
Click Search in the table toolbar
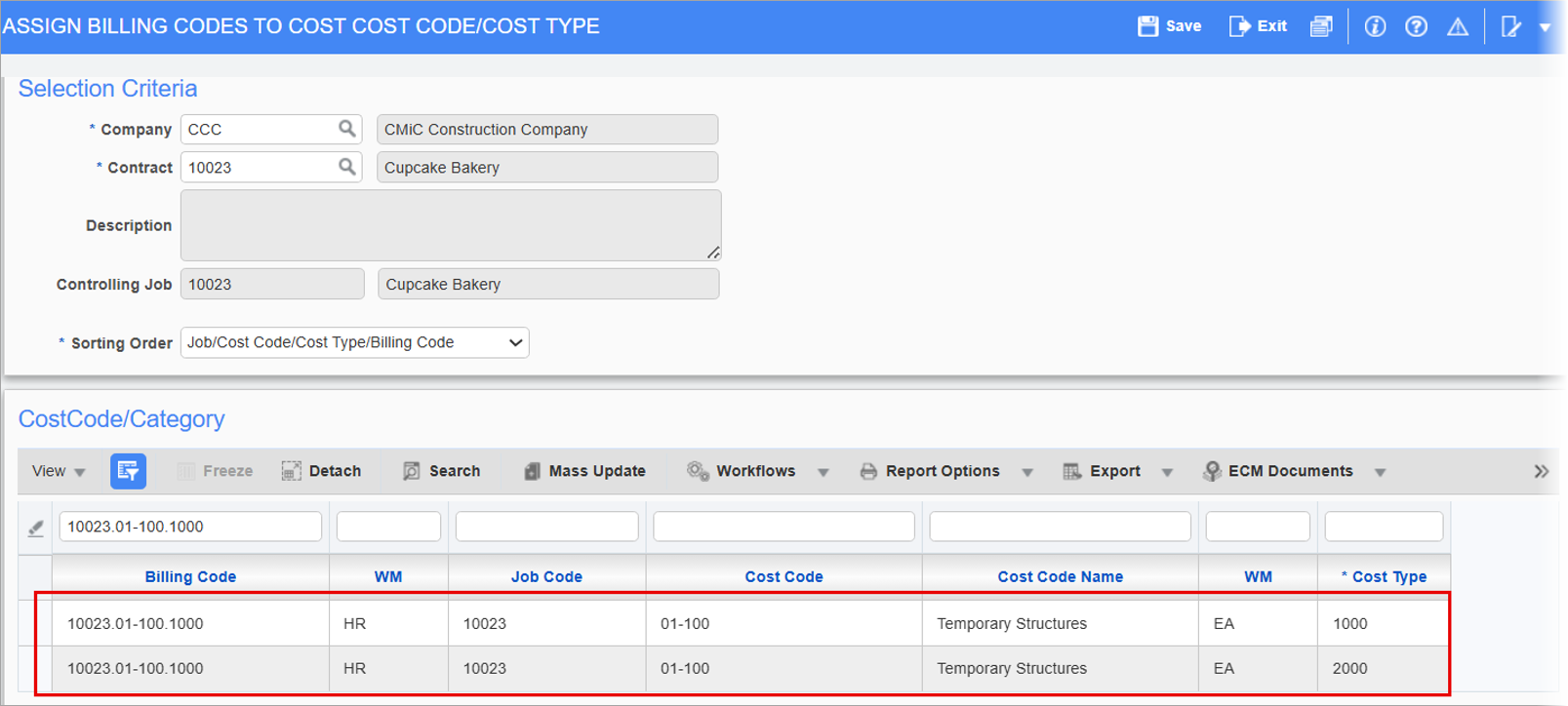442,471
